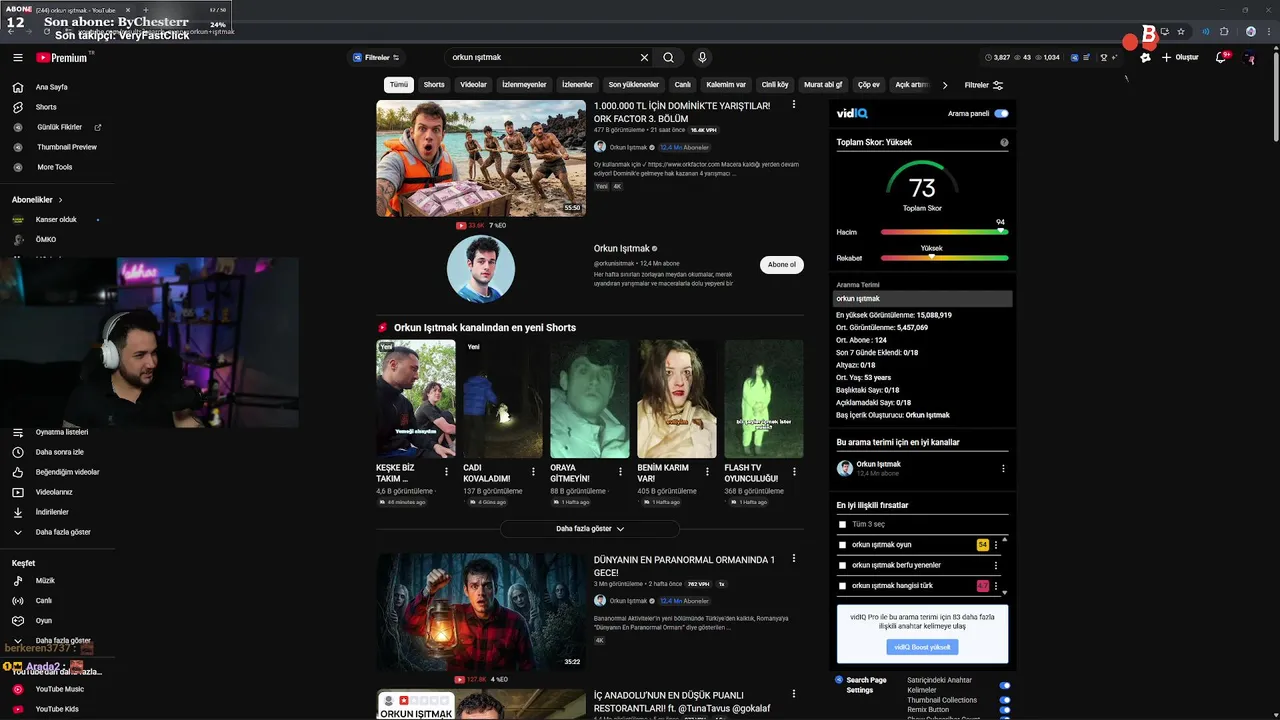Show more filter chips arrow
The width and height of the screenshot is (1280, 720).
coord(945,85)
